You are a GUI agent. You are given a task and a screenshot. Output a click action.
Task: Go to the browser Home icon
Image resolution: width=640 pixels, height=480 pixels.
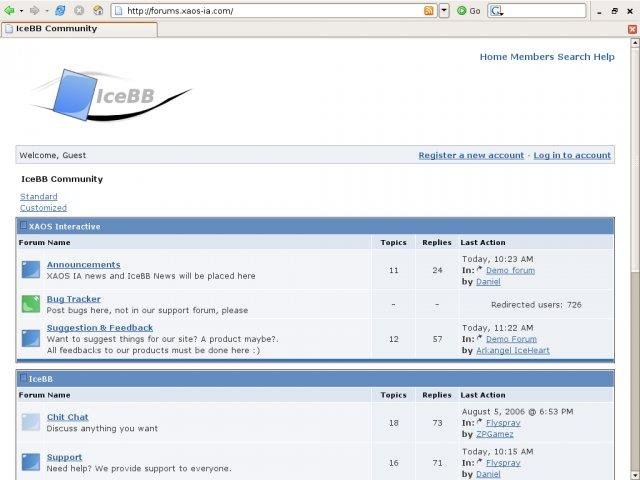tap(98, 11)
